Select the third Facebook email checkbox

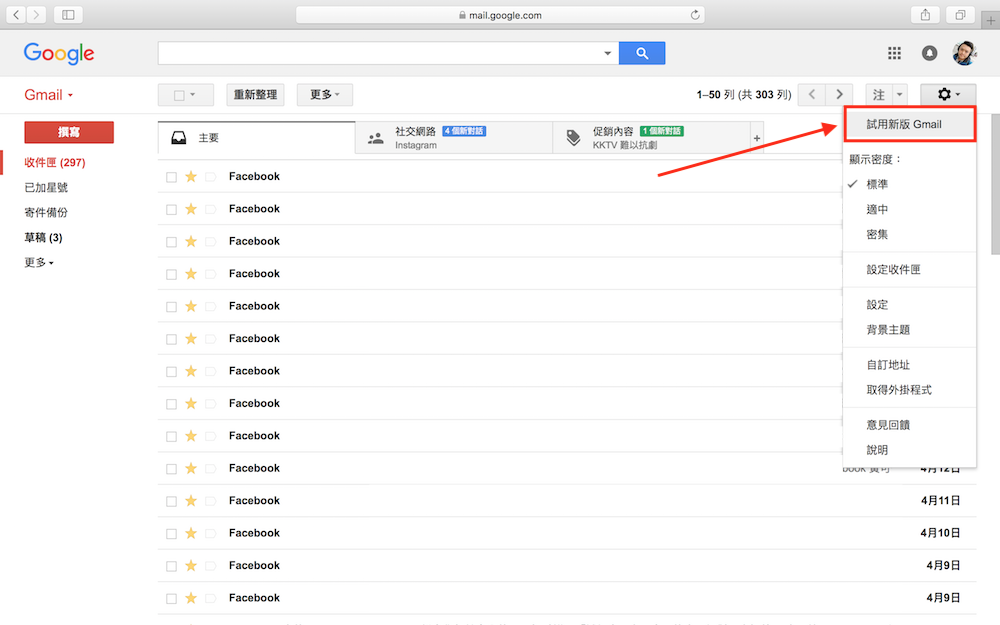click(x=172, y=242)
